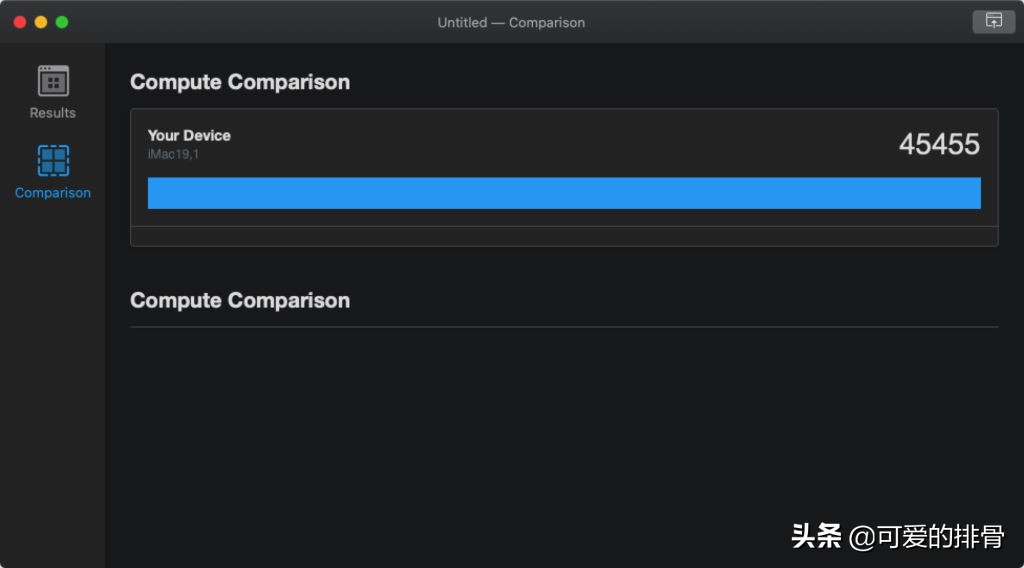Click the blue score bar
The width and height of the screenshot is (1024, 568).
pos(564,193)
